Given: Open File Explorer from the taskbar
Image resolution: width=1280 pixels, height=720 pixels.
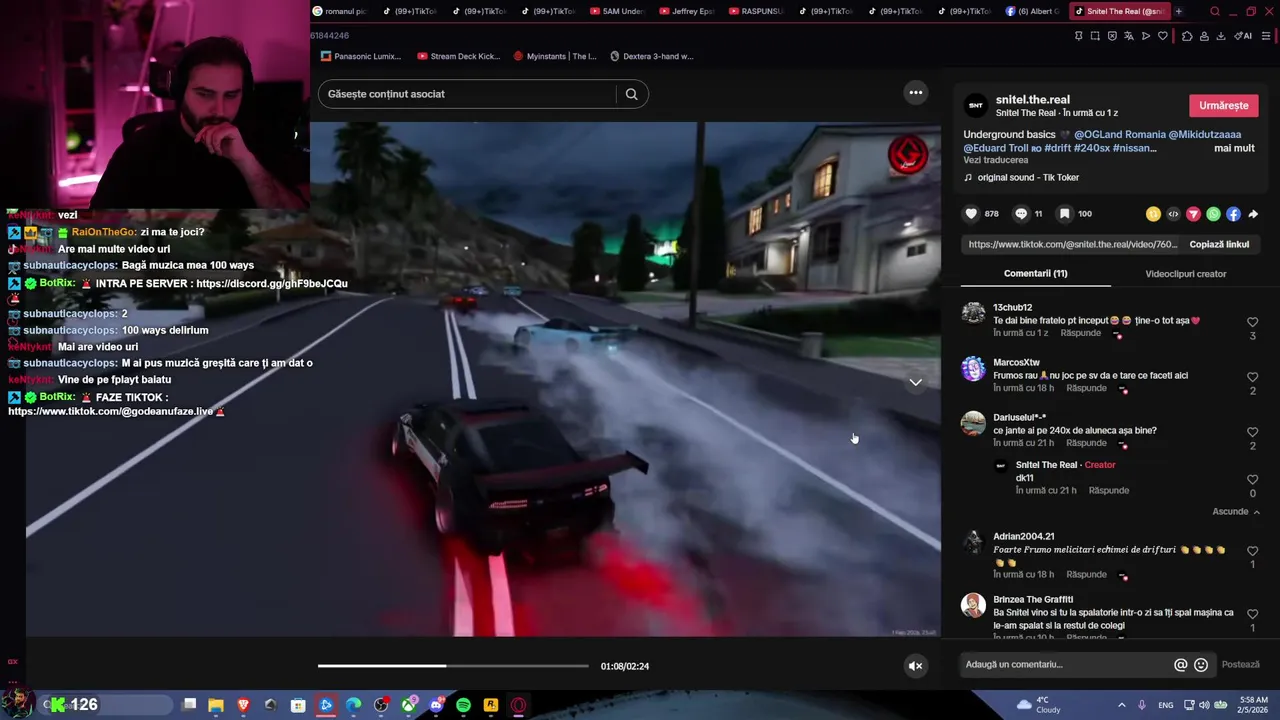Looking at the screenshot, I should click(x=216, y=705).
